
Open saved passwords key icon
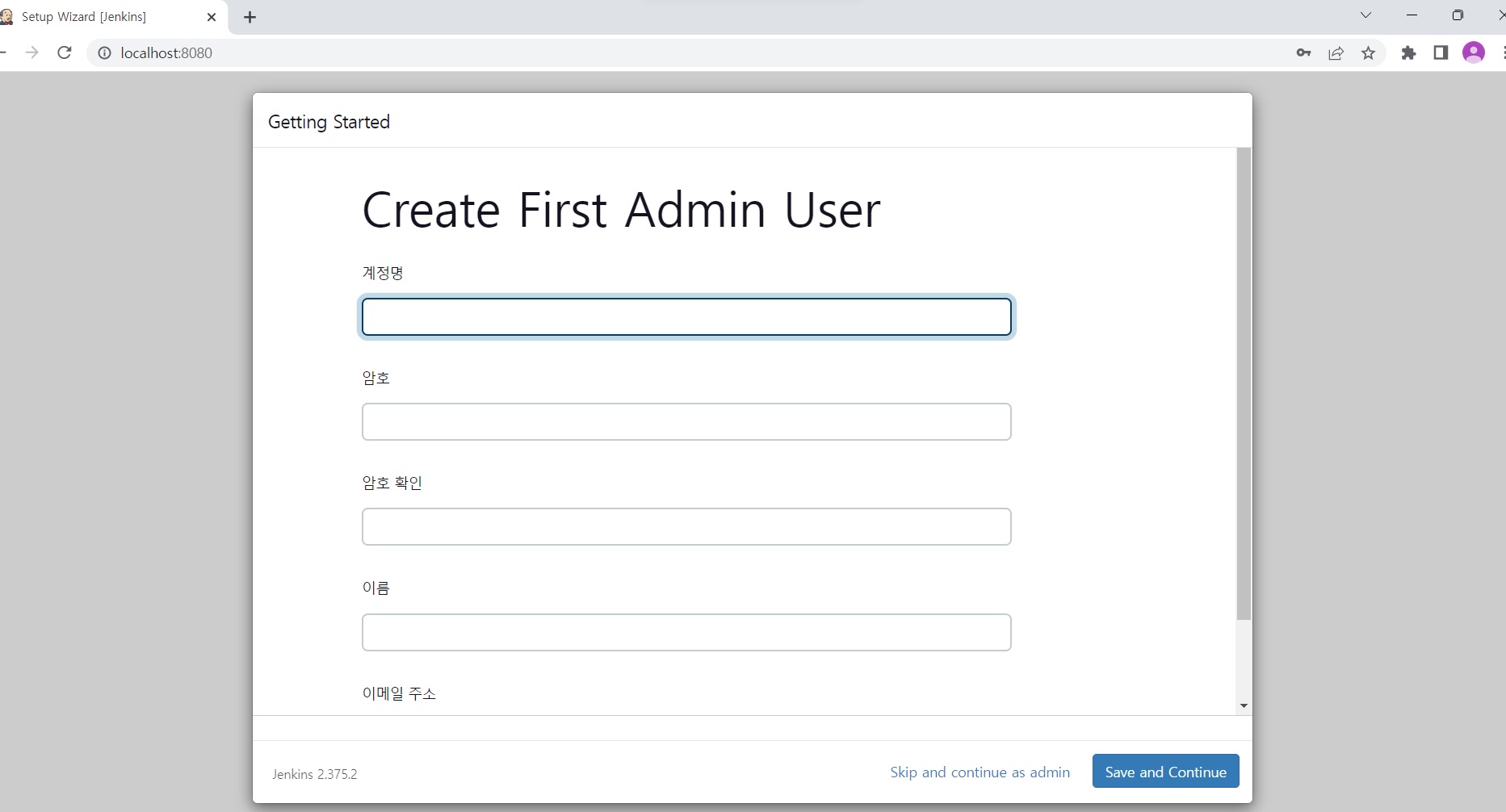1303,52
